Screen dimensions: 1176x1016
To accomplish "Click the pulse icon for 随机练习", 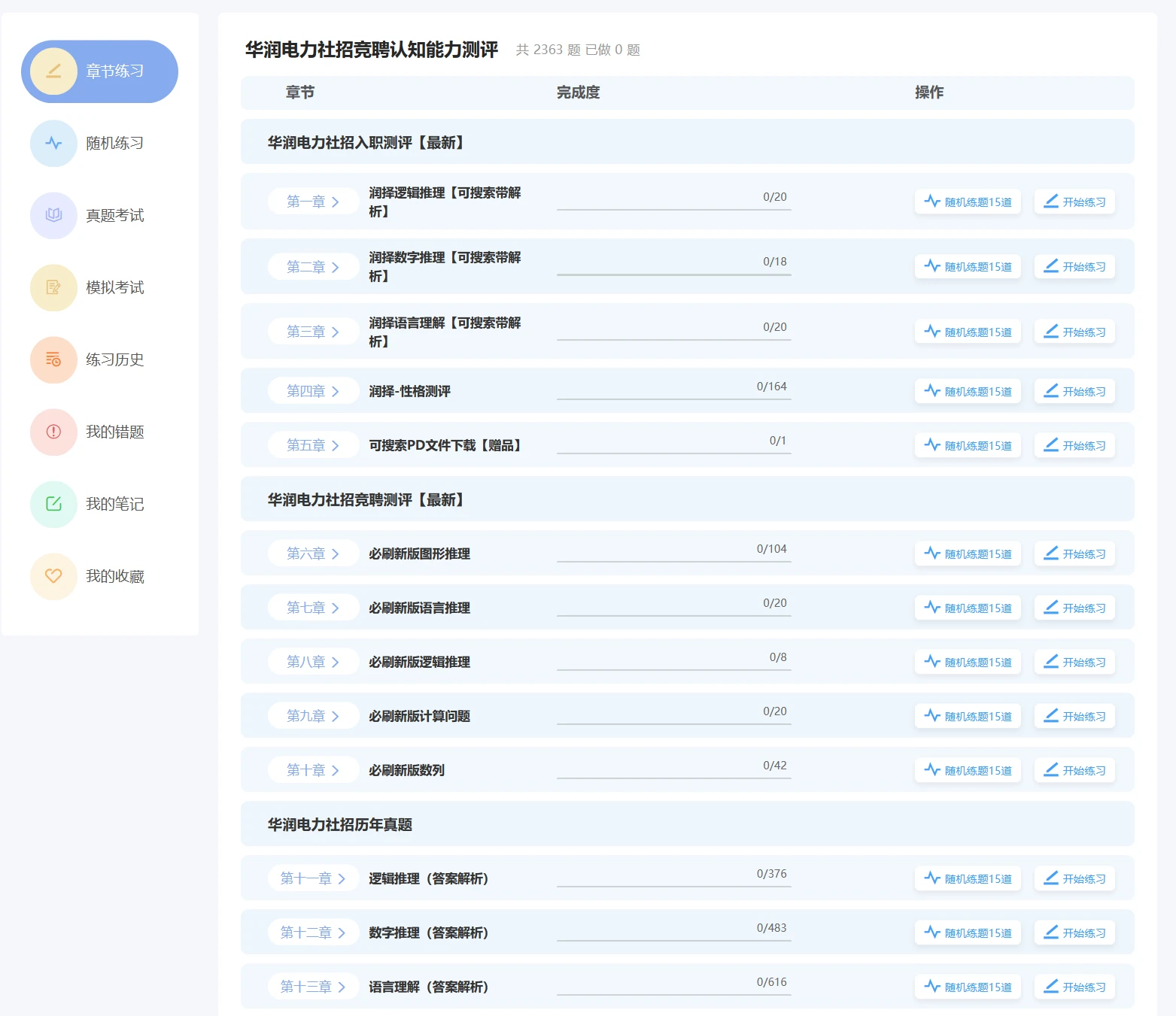I will click(x=53, y=143).
